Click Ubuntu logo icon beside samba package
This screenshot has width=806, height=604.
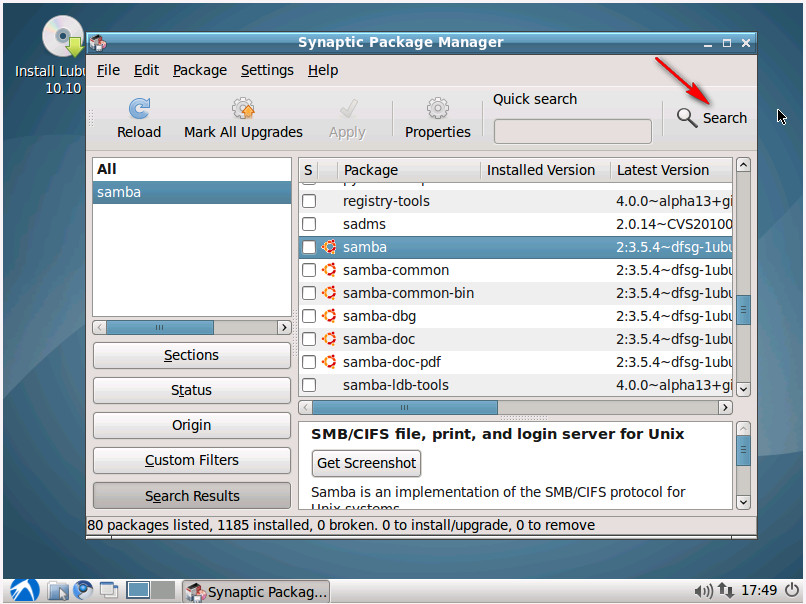click(x=329, y=247)
